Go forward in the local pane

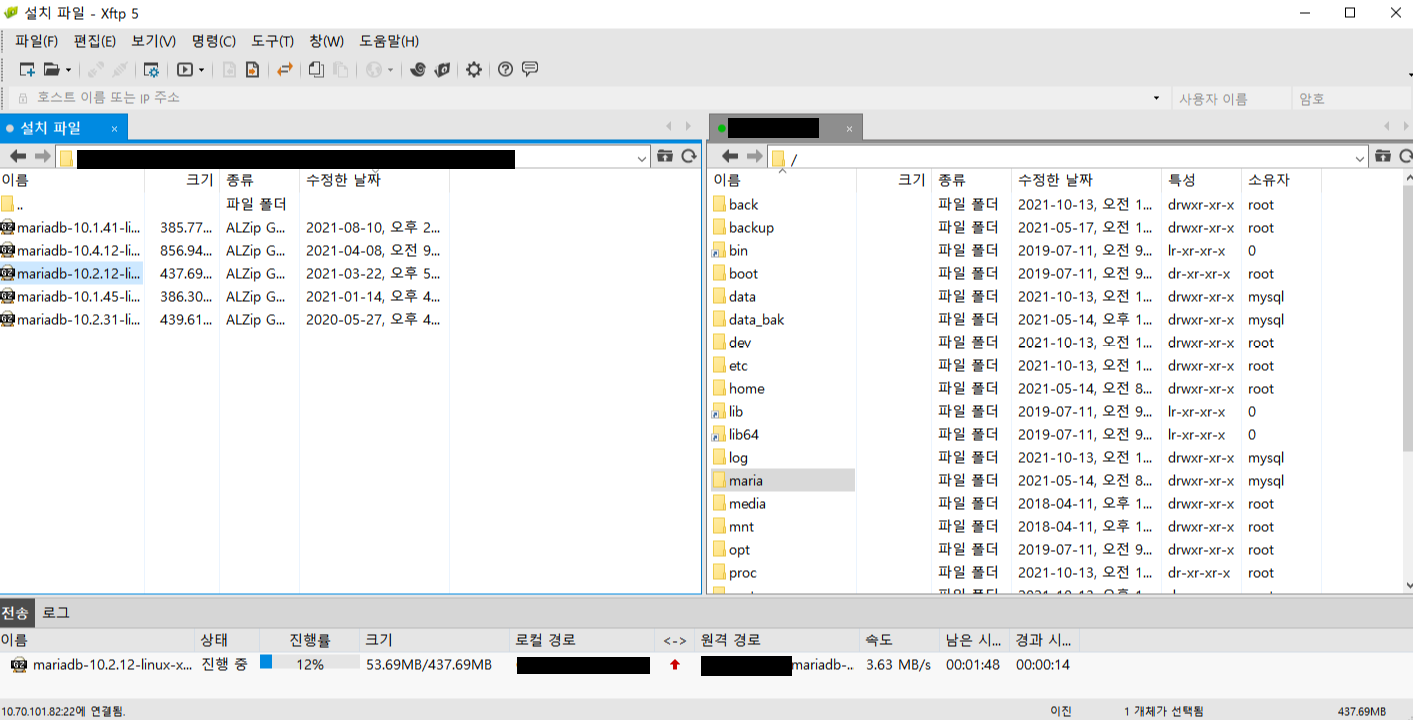pos(42,156)
